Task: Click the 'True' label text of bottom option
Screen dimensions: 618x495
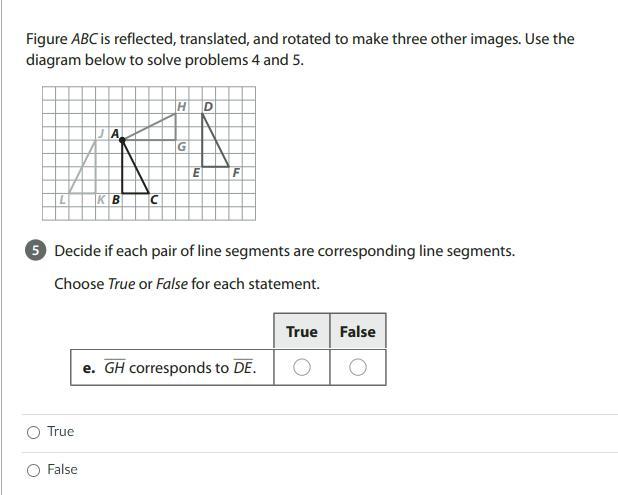Action: [60, 432]
